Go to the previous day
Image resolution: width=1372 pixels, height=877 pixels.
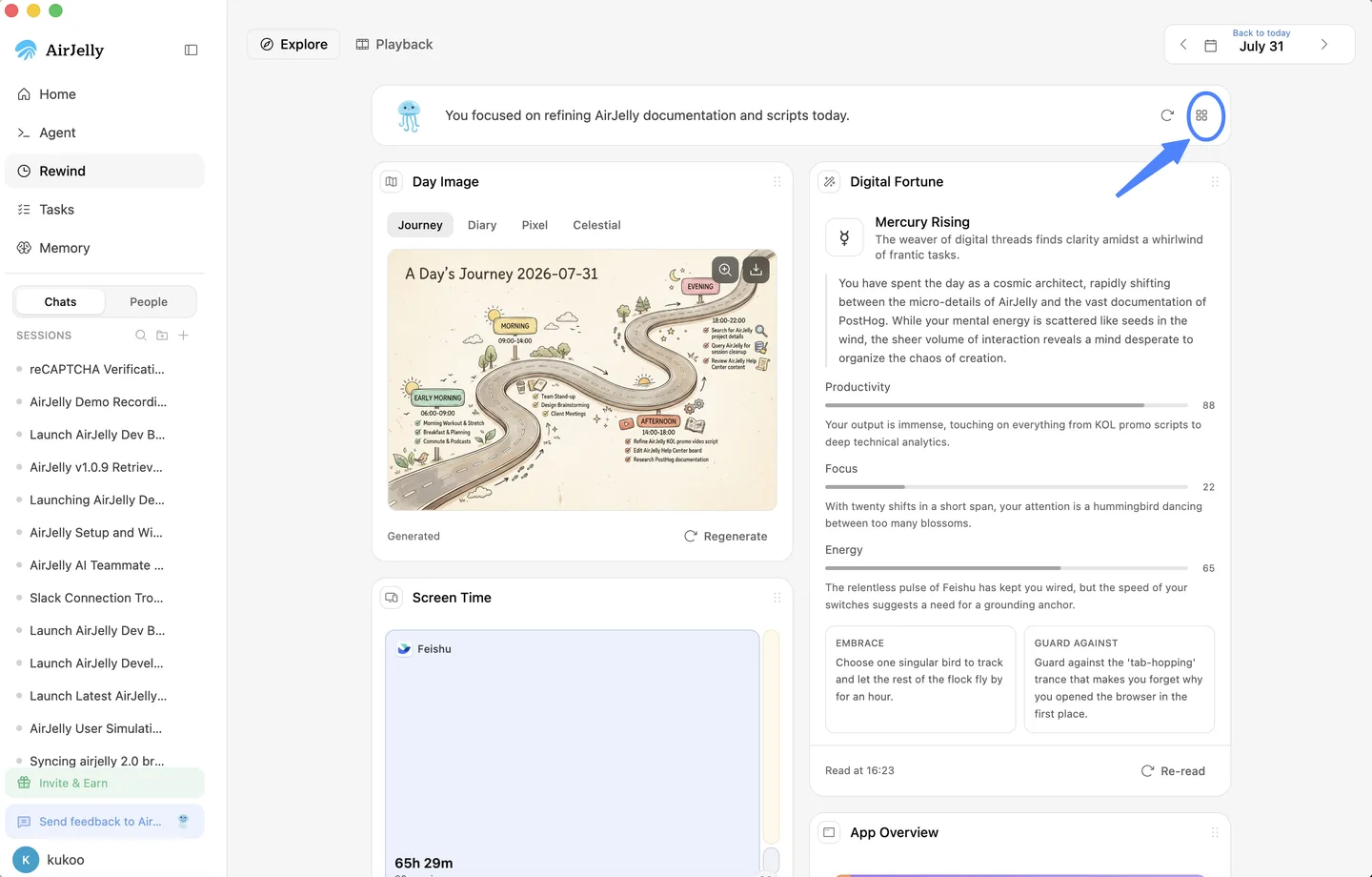[1183, 45]
